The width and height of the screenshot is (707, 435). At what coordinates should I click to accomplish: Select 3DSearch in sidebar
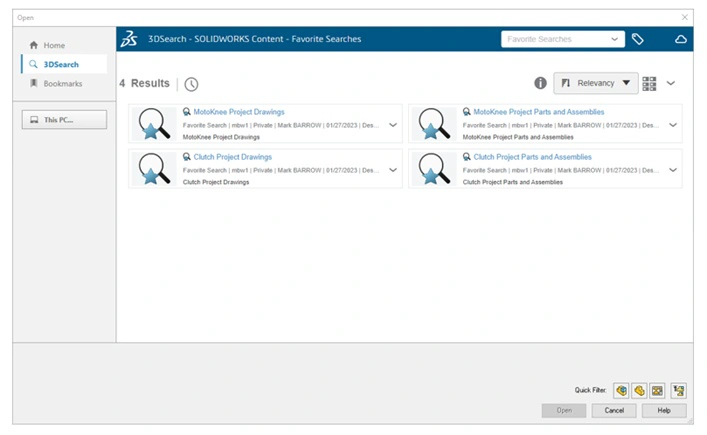coord(64,64)
